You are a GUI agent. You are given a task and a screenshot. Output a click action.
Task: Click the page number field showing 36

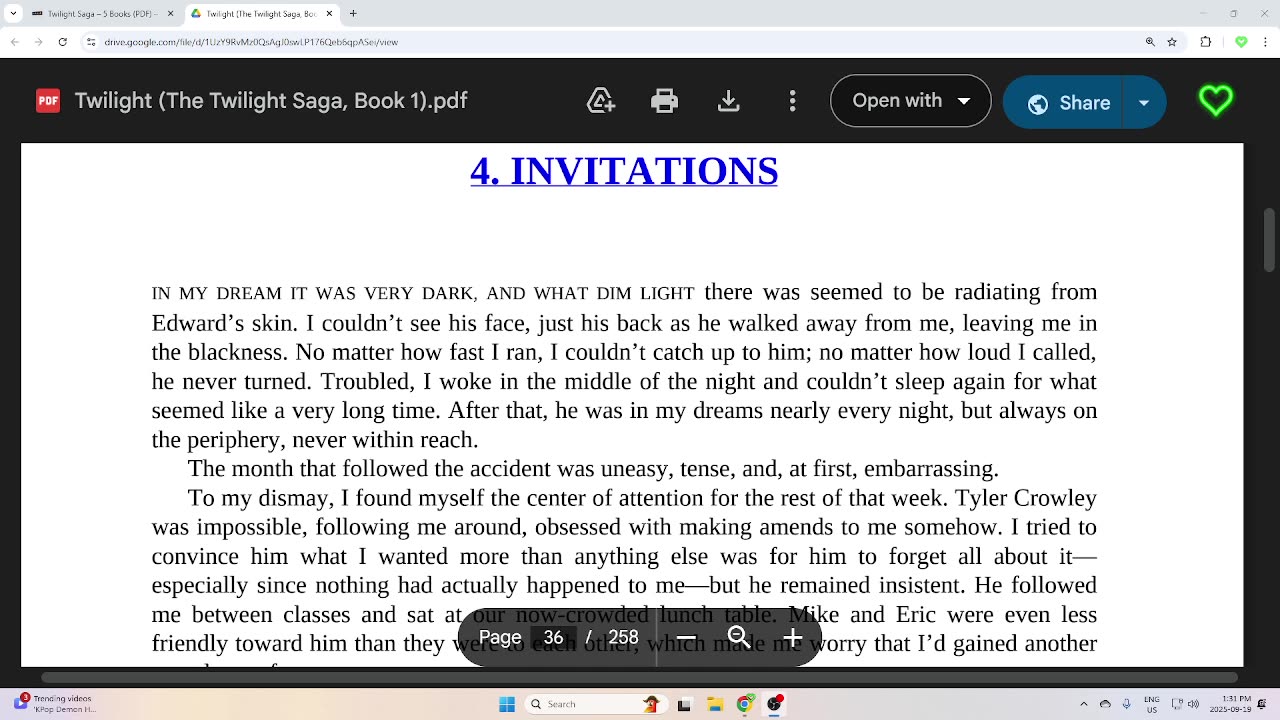click(x=554, y=638)
